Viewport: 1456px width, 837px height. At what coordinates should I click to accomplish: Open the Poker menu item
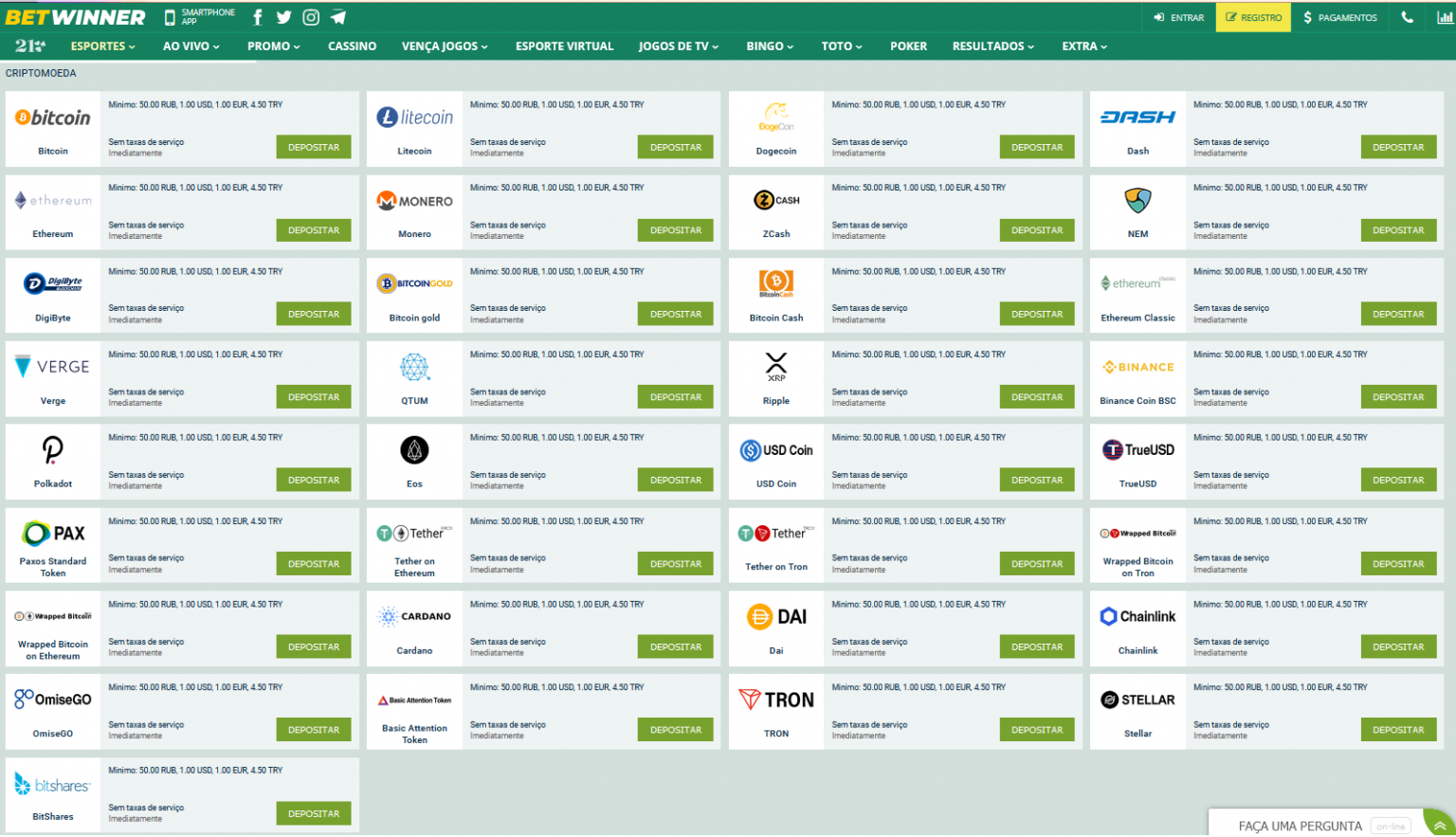tap(909, 45)
